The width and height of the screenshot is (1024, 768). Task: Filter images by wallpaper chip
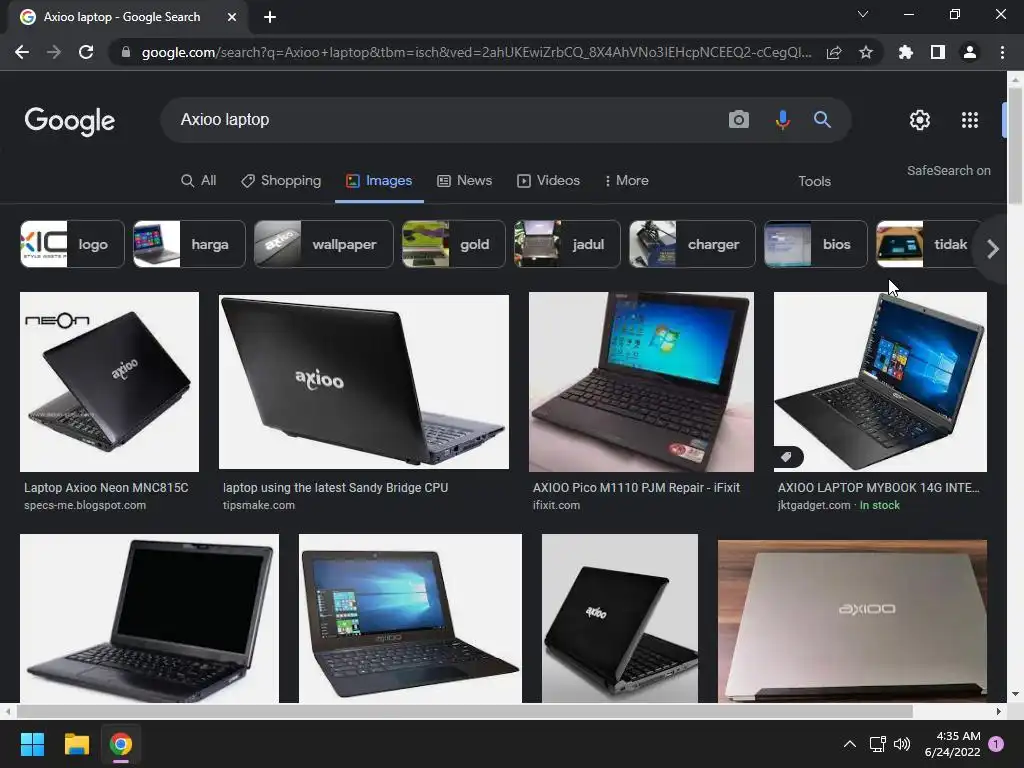click(324, 244)
